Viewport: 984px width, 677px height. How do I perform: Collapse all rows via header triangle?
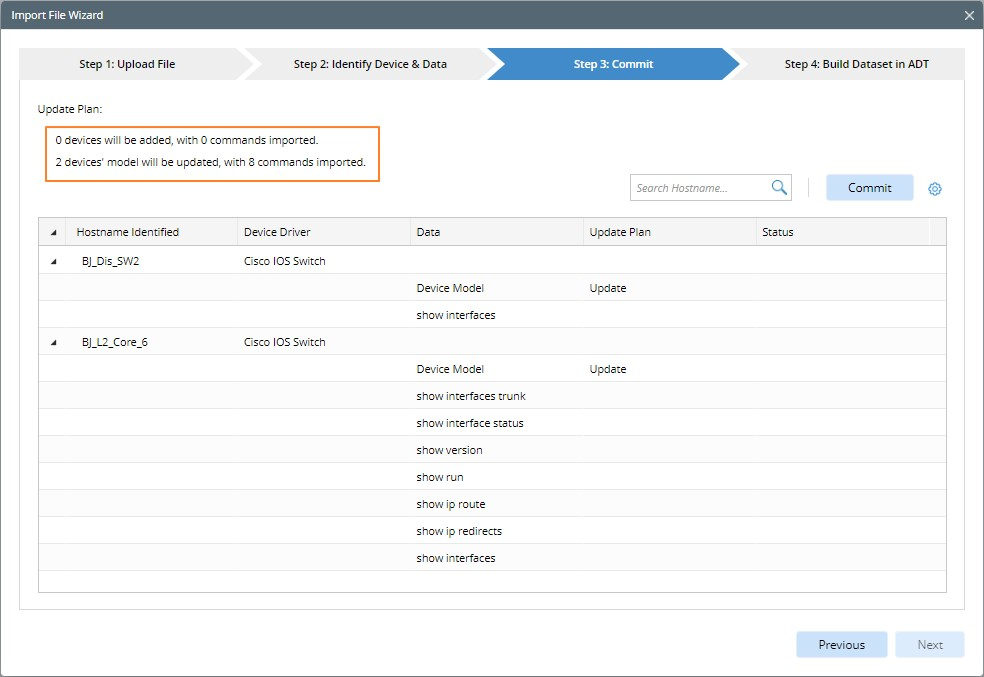coord(54,232)
